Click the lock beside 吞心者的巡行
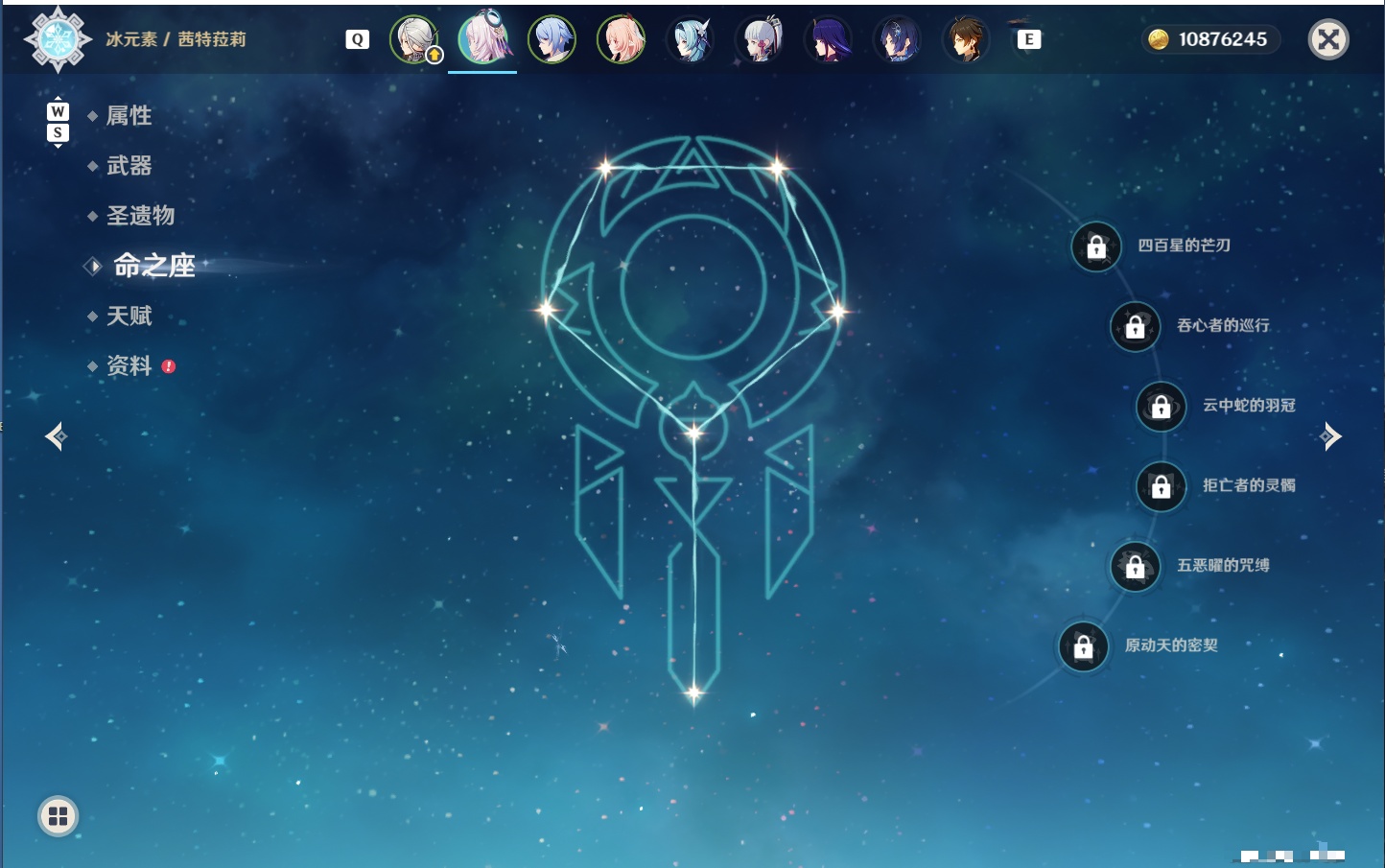The width and height of the screenshot is (1385, 868). click(x=1136, y=327)
